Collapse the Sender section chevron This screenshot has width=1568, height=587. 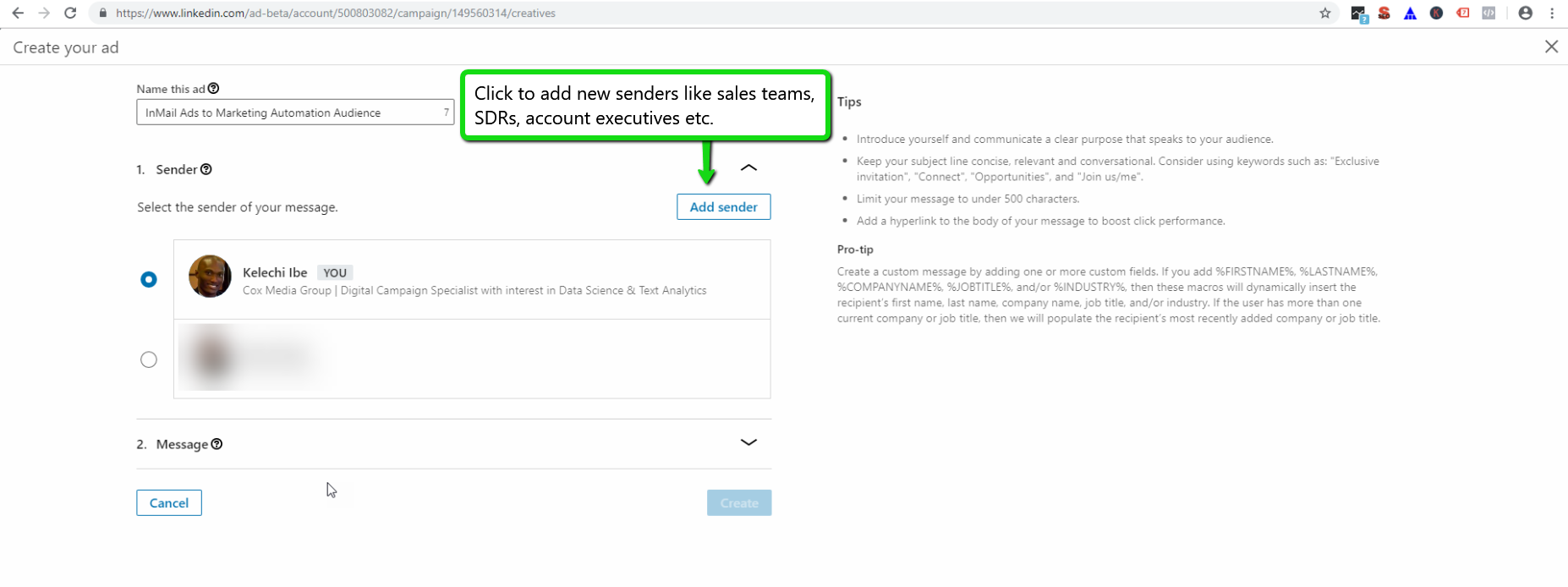(748, 167)
